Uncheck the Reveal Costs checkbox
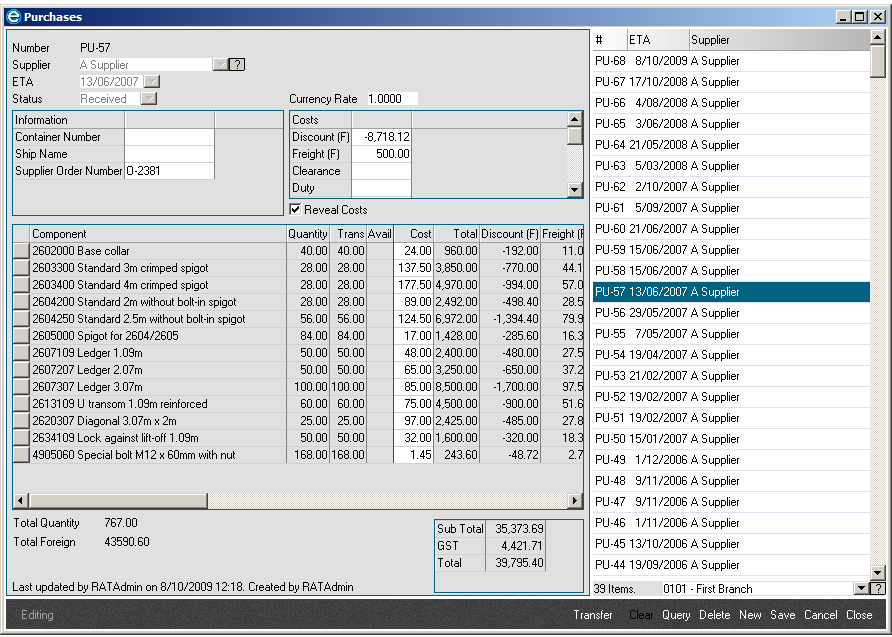This screenshot has width=892, height=637. coord(296,210)
